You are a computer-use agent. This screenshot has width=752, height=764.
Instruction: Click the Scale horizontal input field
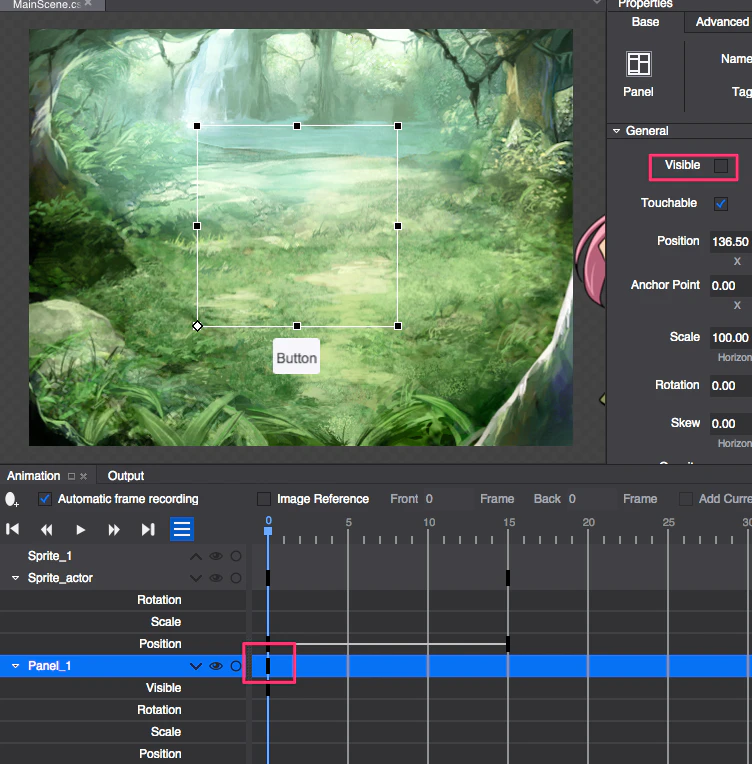pos(731,338)
